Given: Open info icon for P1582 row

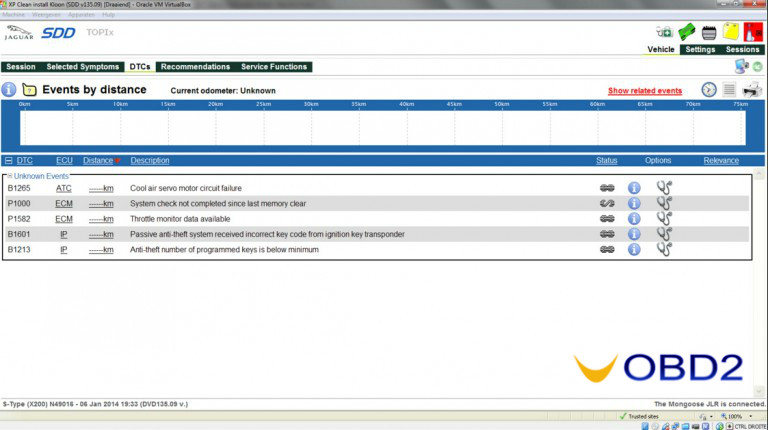Looking at the screenshot, I should pyautogui.click(x=634, y=219).
